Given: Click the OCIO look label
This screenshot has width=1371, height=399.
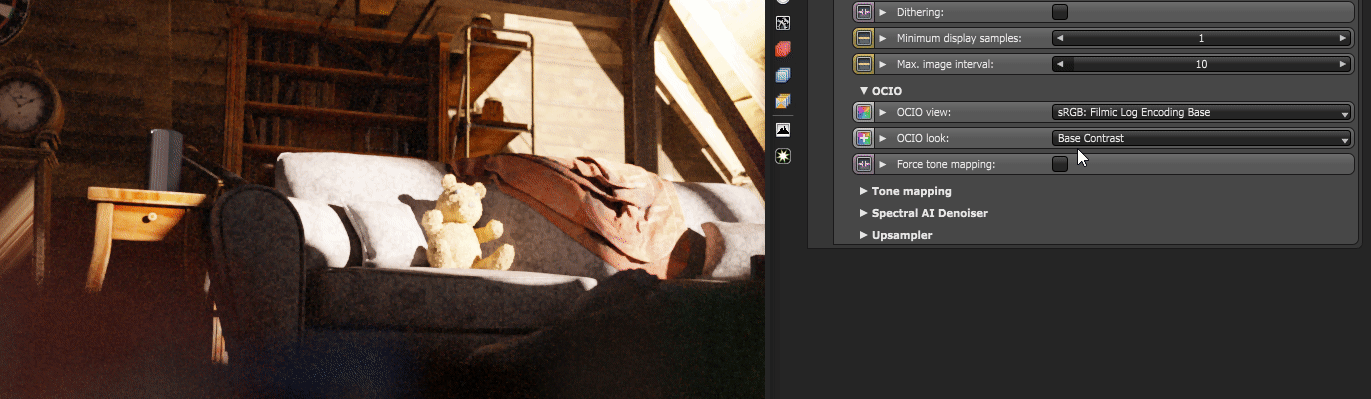Looking at the screenshot, I should 923,138.
